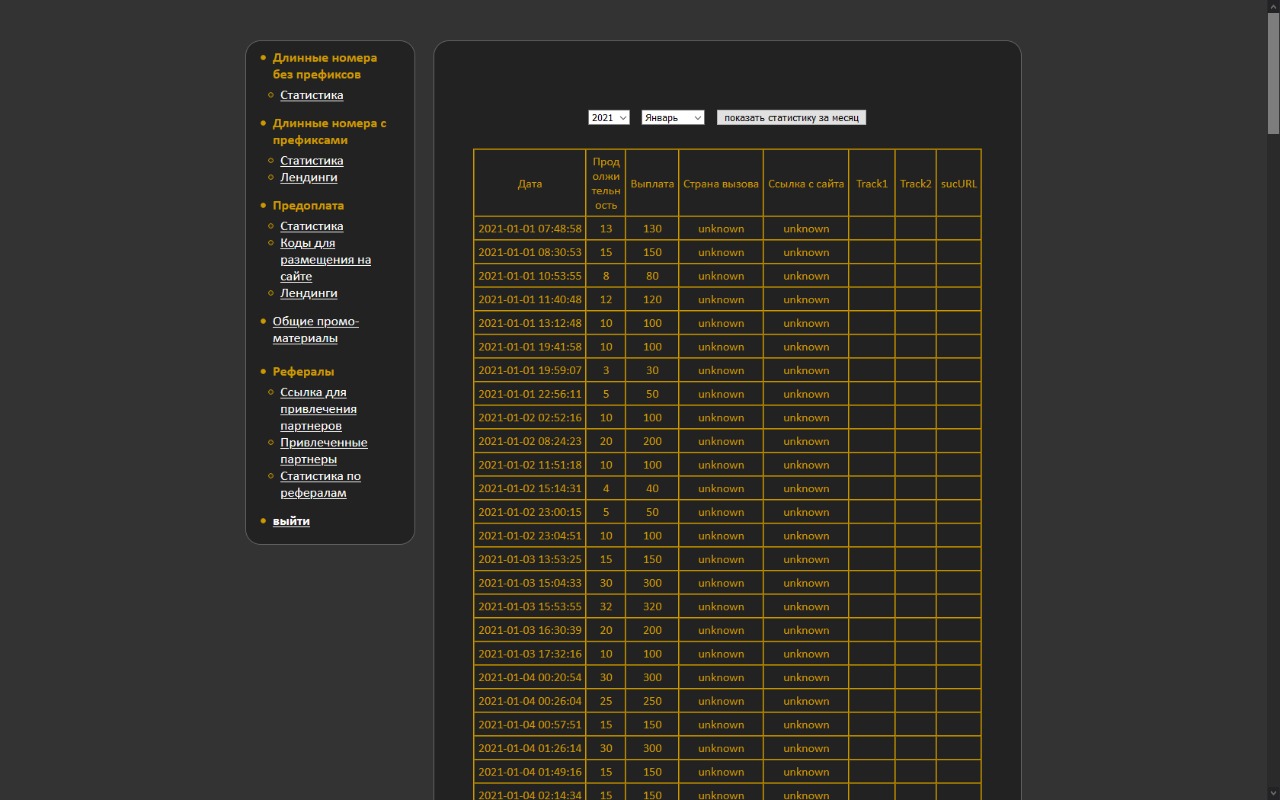Click the Страна вызова column header
The image size is (1280, 800).
[721, 184]
